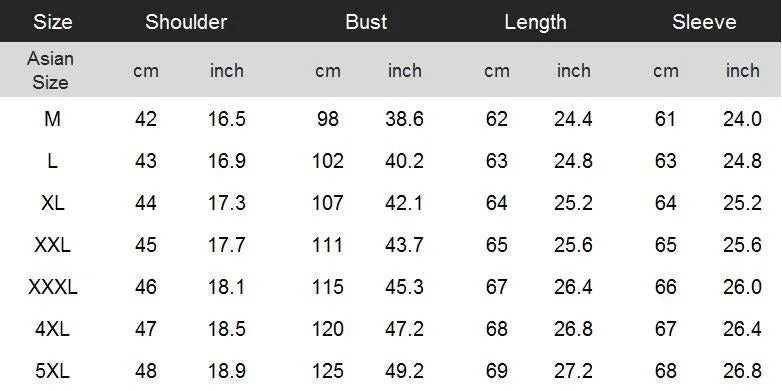
Task: Click shoulder inch value 17.7 for XXL
Action: pos(227,245)
